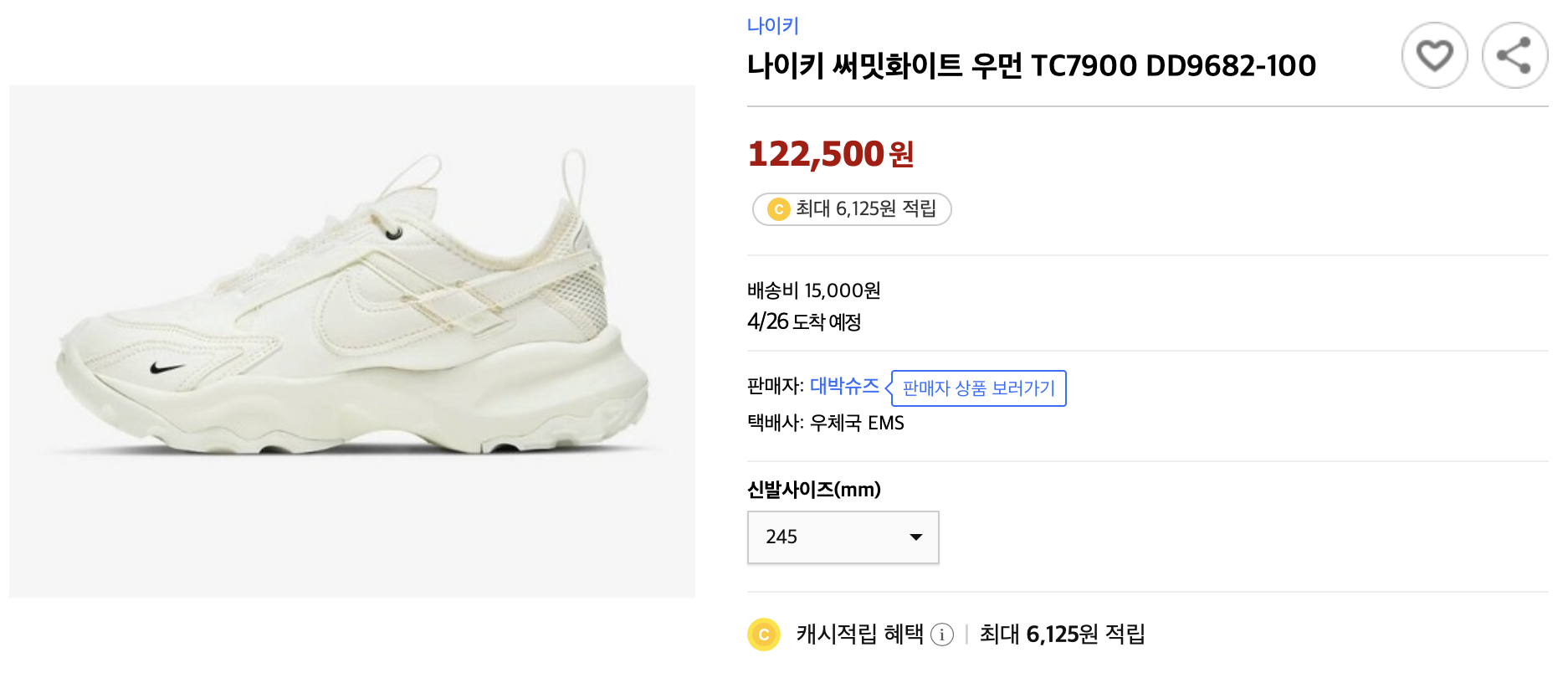Image resolution: width=1568 pixels, height=673 pixels.
Task: Click the share icon for this product
Action: tap(1514, 55)
